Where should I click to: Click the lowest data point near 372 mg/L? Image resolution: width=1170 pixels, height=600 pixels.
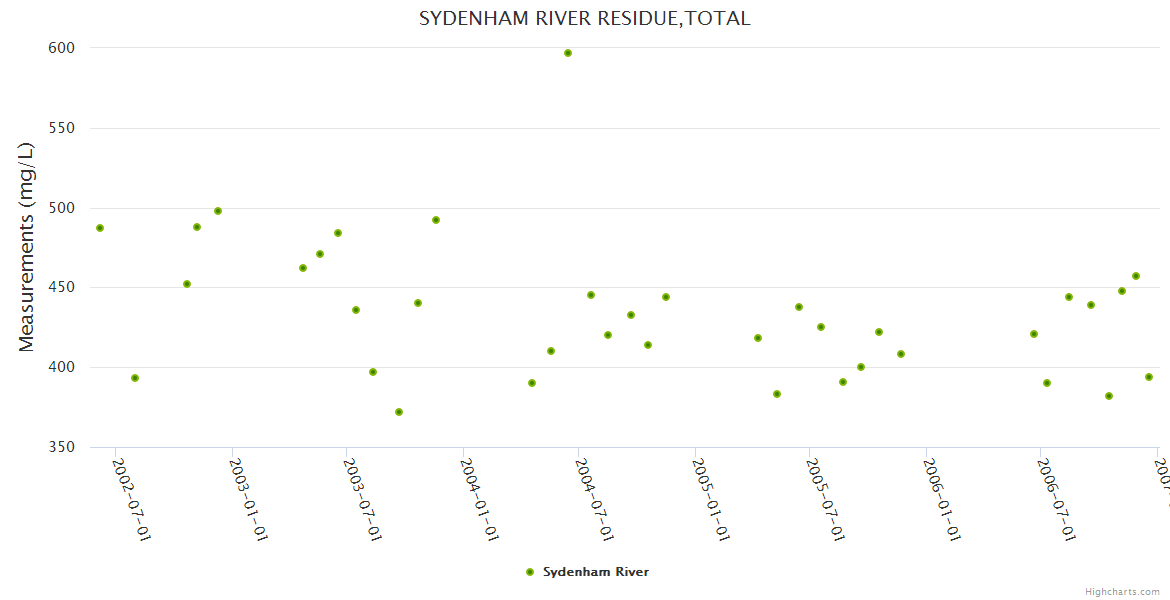399,412
